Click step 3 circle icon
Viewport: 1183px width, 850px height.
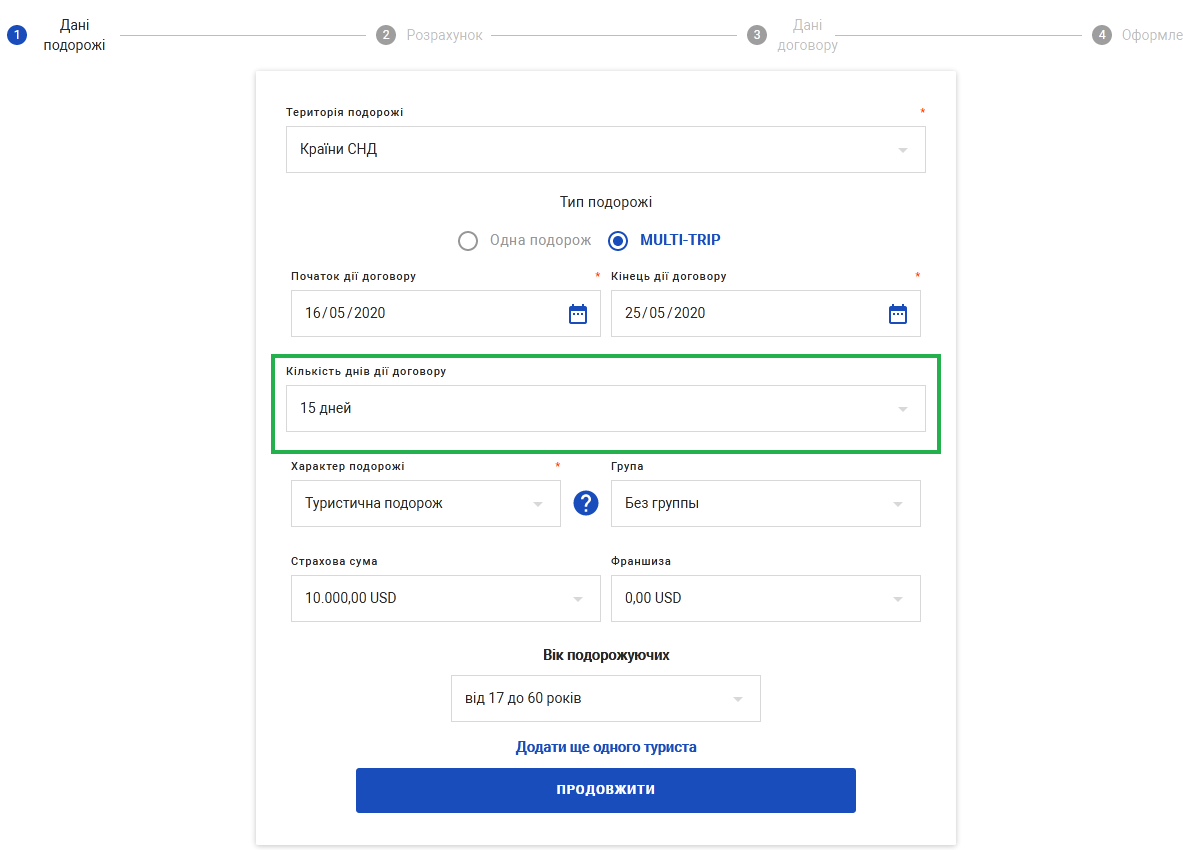pos(757,35)
